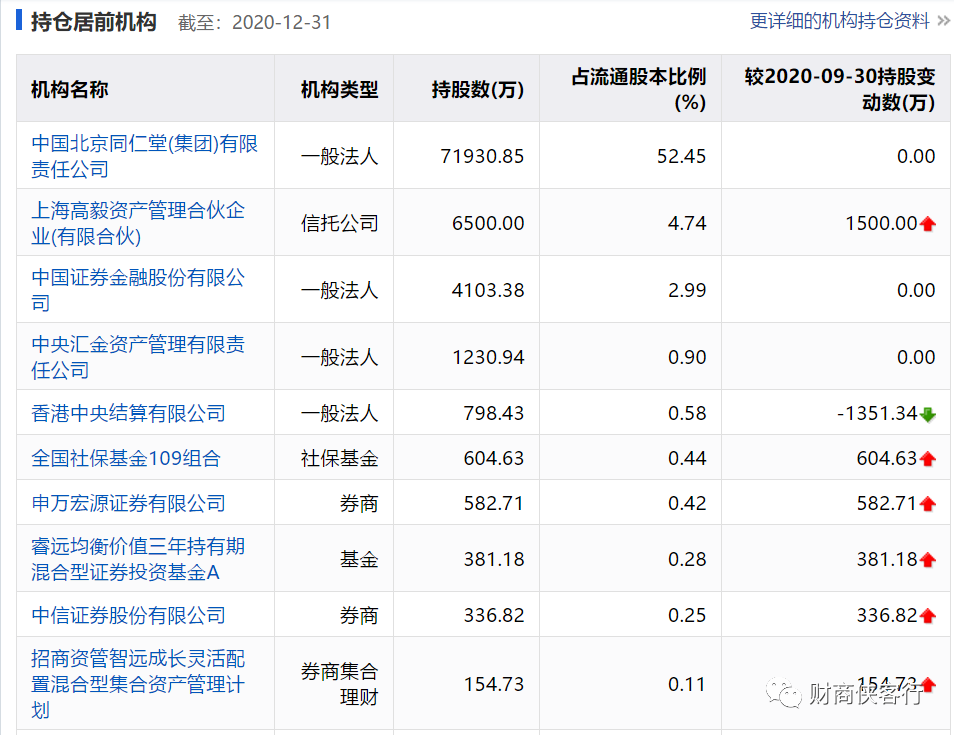Open 中国证券金融股份有限公司 link
This screenshot has width=954, height=735.
click(138, 290)
